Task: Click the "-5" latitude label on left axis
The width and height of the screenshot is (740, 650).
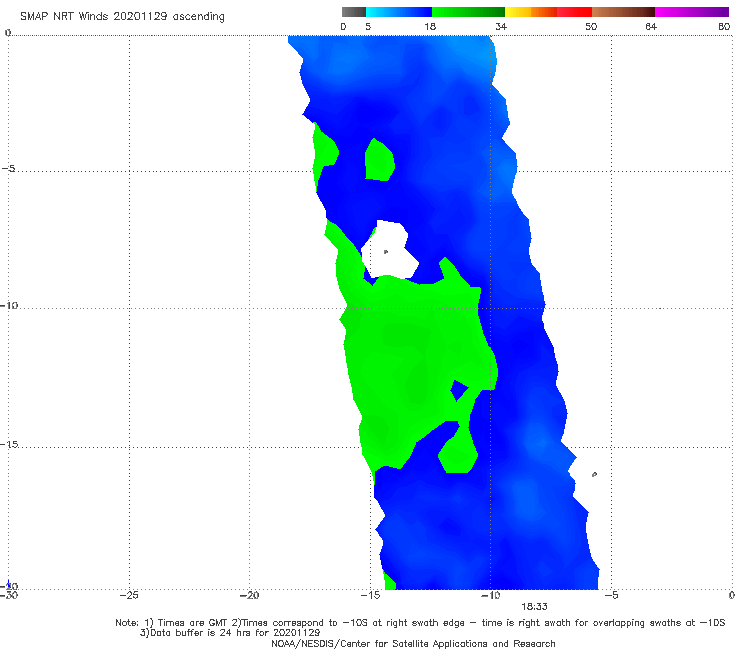Action: pyautogui.click(x=8, y=169)
